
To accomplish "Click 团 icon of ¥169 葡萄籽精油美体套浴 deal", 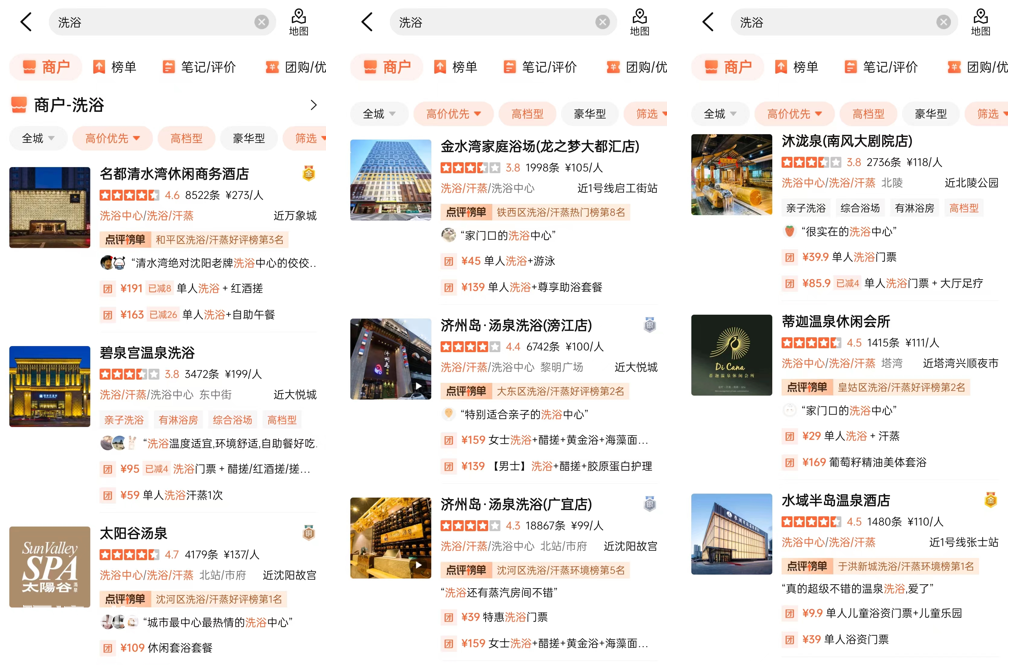I will click(789, 462).
